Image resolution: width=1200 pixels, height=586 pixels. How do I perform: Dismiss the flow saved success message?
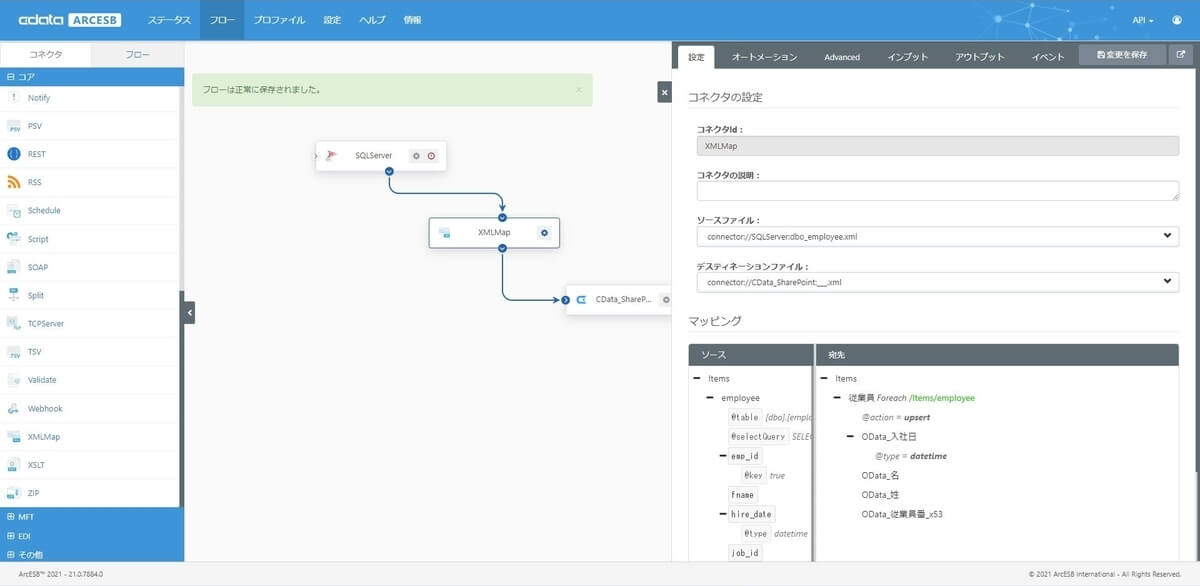(578, 89)
